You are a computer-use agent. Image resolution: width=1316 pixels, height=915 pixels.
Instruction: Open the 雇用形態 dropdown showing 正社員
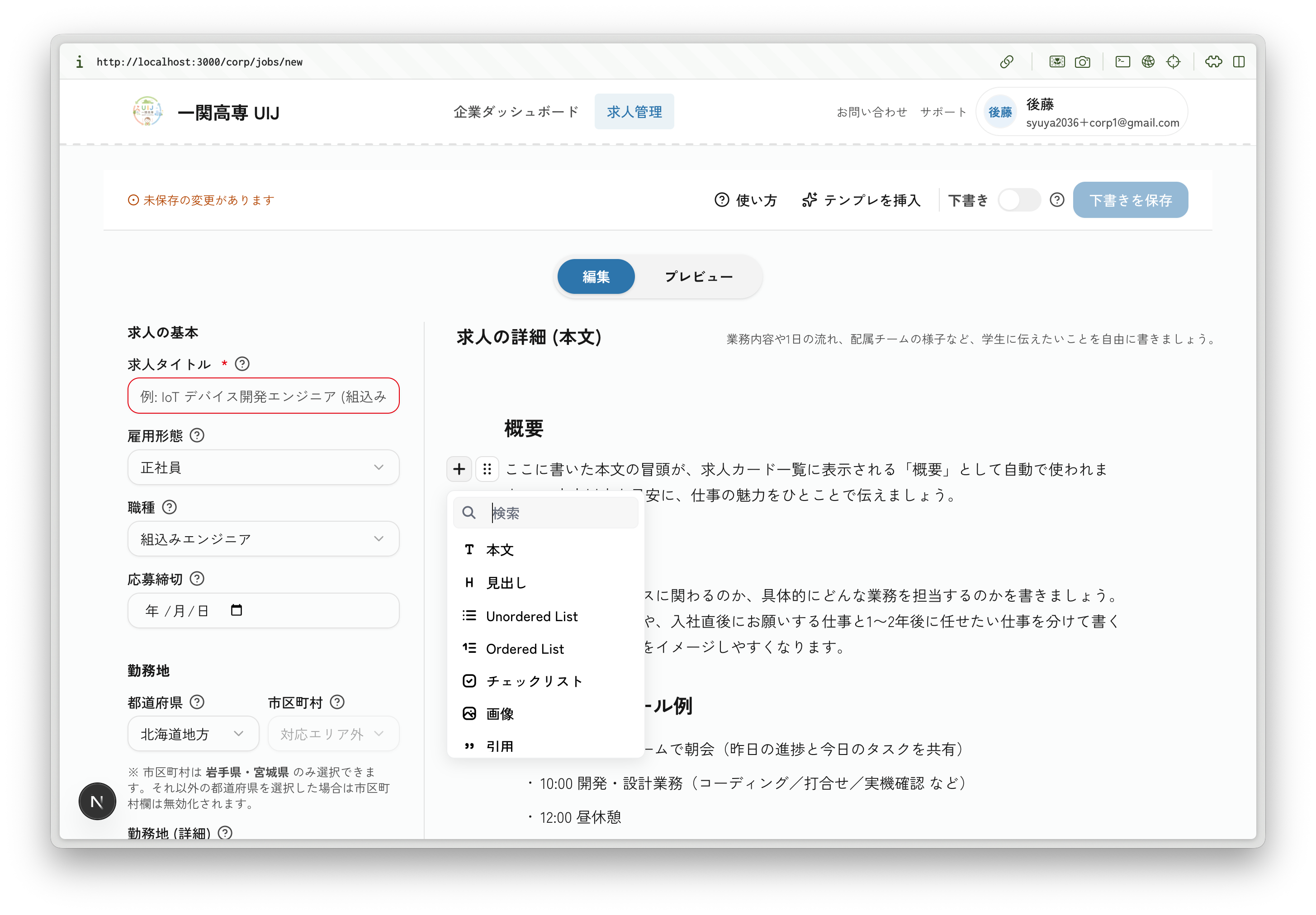coord(263,467)
